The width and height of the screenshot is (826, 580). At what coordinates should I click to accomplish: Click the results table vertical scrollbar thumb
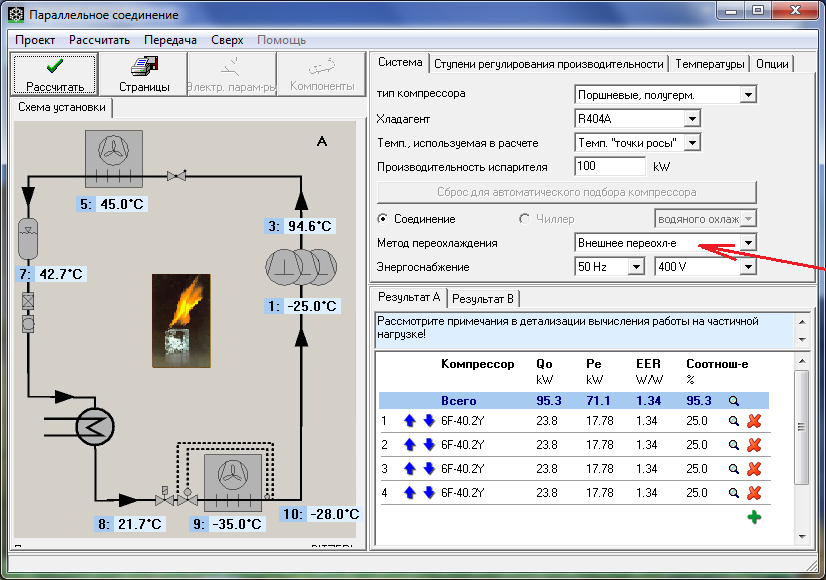coord(801,427)
